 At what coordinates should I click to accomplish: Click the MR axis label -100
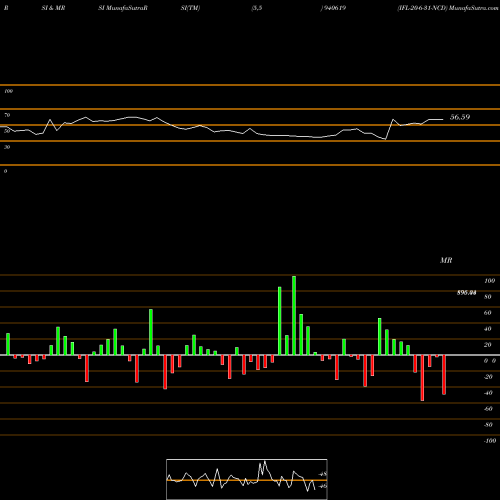pyautogui.click(x=490, y=441)
